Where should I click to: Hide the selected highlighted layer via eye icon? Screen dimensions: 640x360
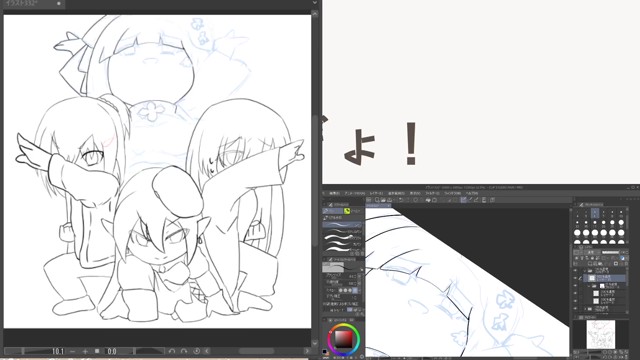[x=576, y=278]
